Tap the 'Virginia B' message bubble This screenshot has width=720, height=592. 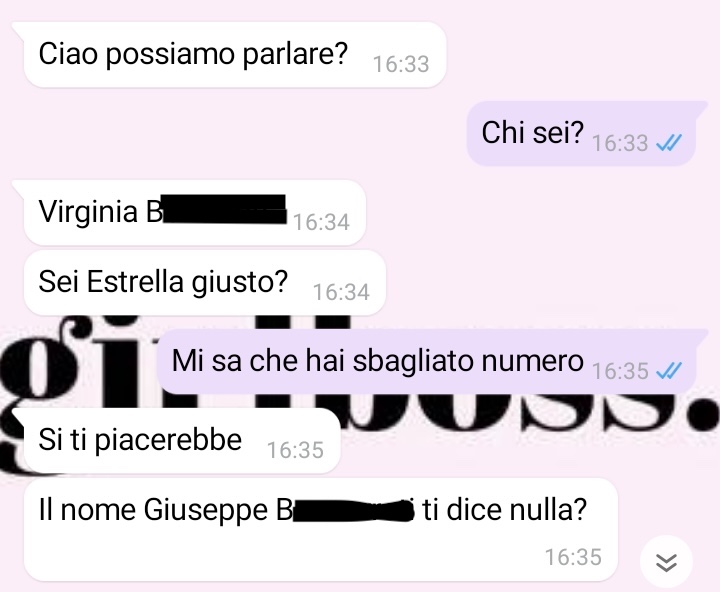click(195, 212)
